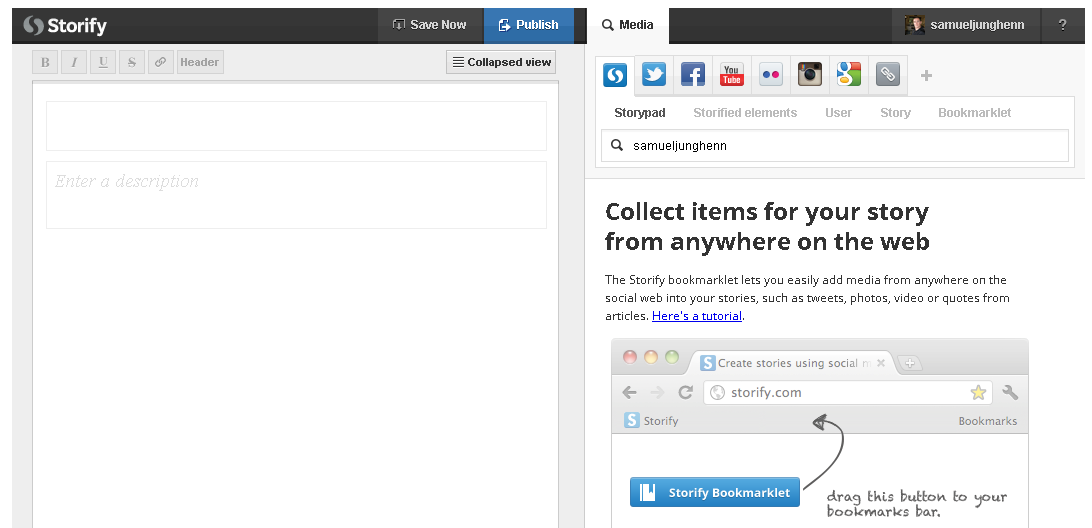Open Here's a tutorial link
Image resolution: width=1092 pixels, height=528 pixels.
pos(696,316)
